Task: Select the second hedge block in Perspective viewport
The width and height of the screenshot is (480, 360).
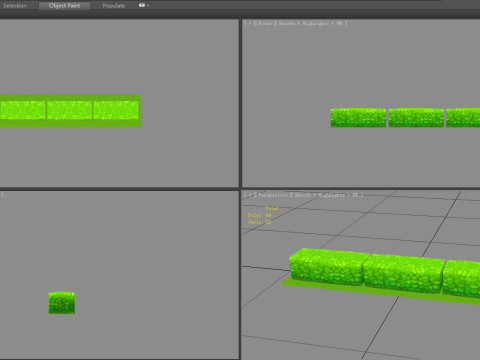Action: pyautogui.click(x=403, y=273)
